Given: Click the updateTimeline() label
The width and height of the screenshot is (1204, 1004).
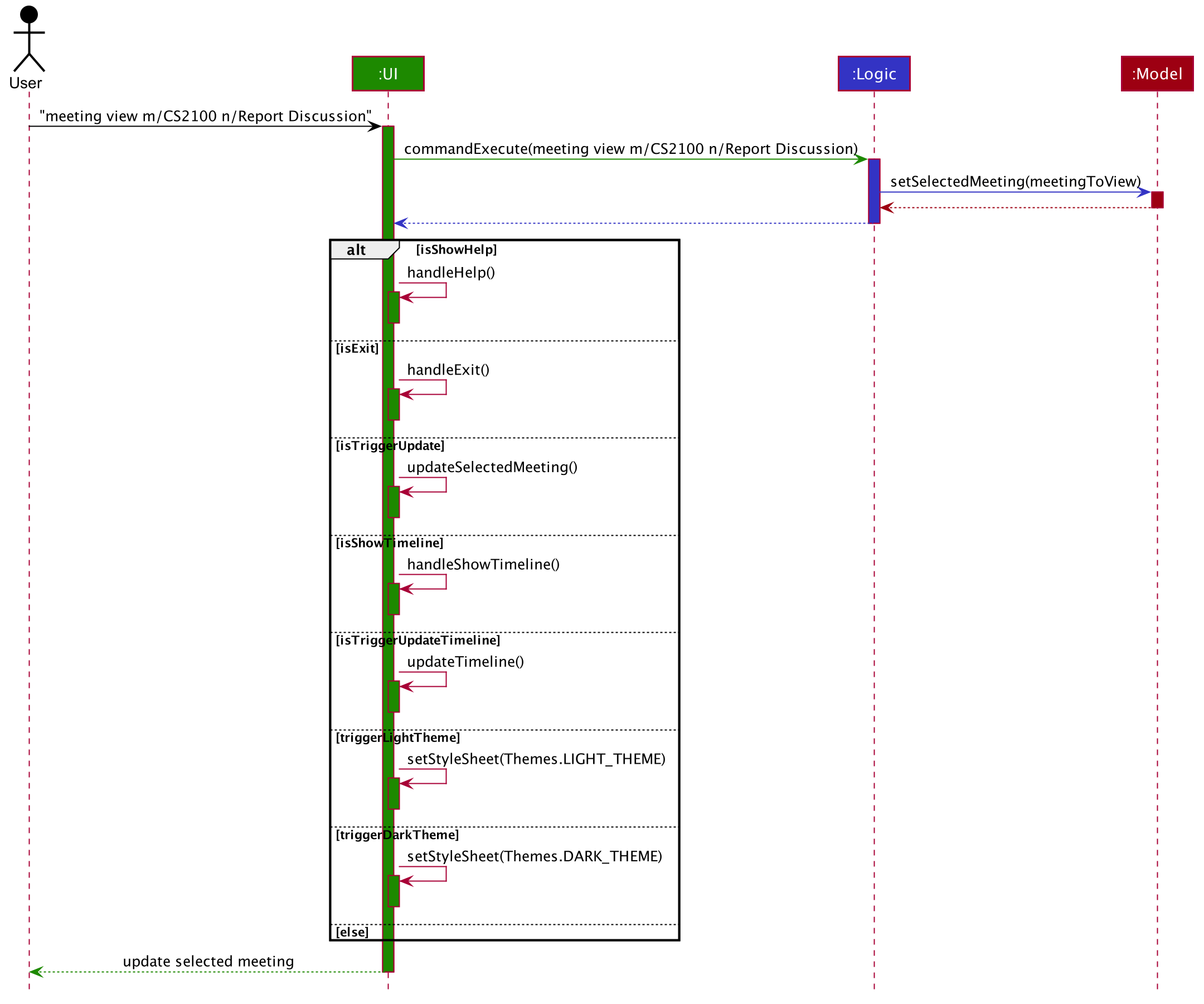Looking at the screenshot, I should click(x=465, y=662).
